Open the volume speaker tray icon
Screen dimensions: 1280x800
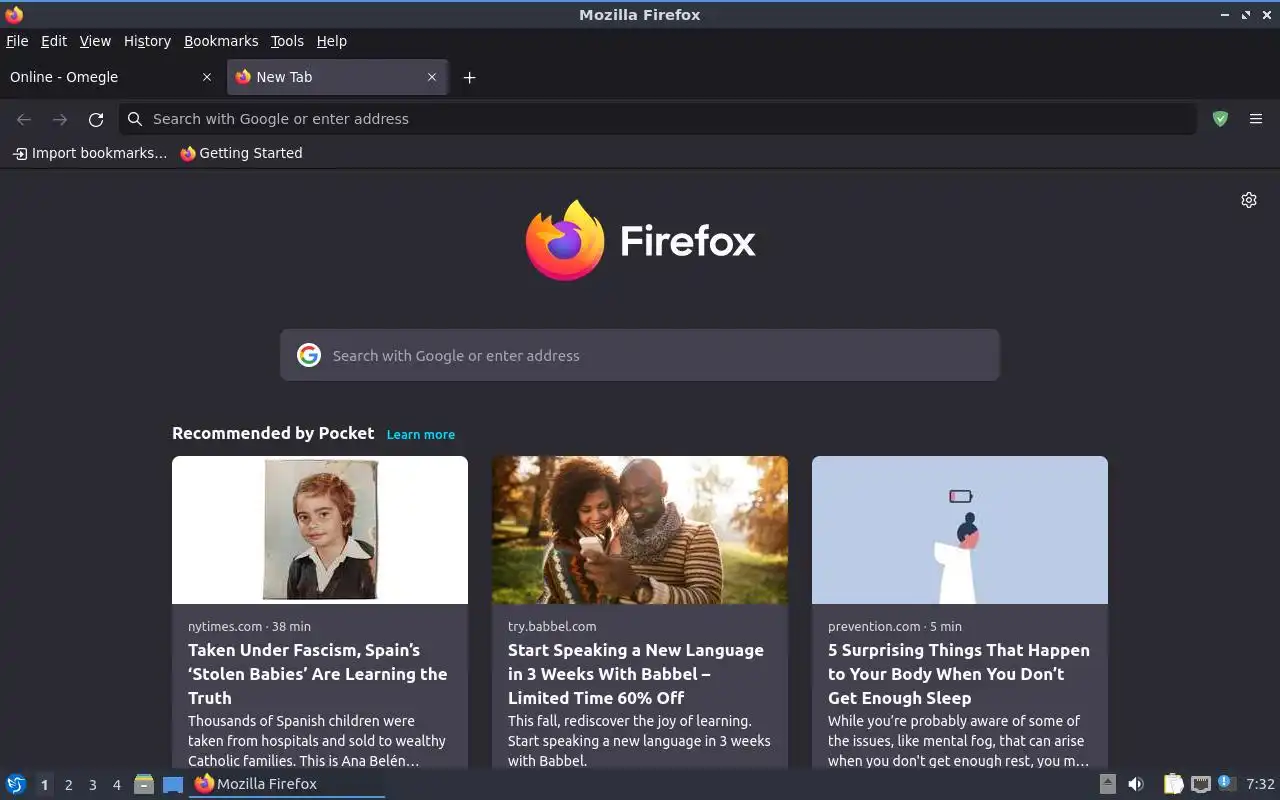(x=1136, y=784)
